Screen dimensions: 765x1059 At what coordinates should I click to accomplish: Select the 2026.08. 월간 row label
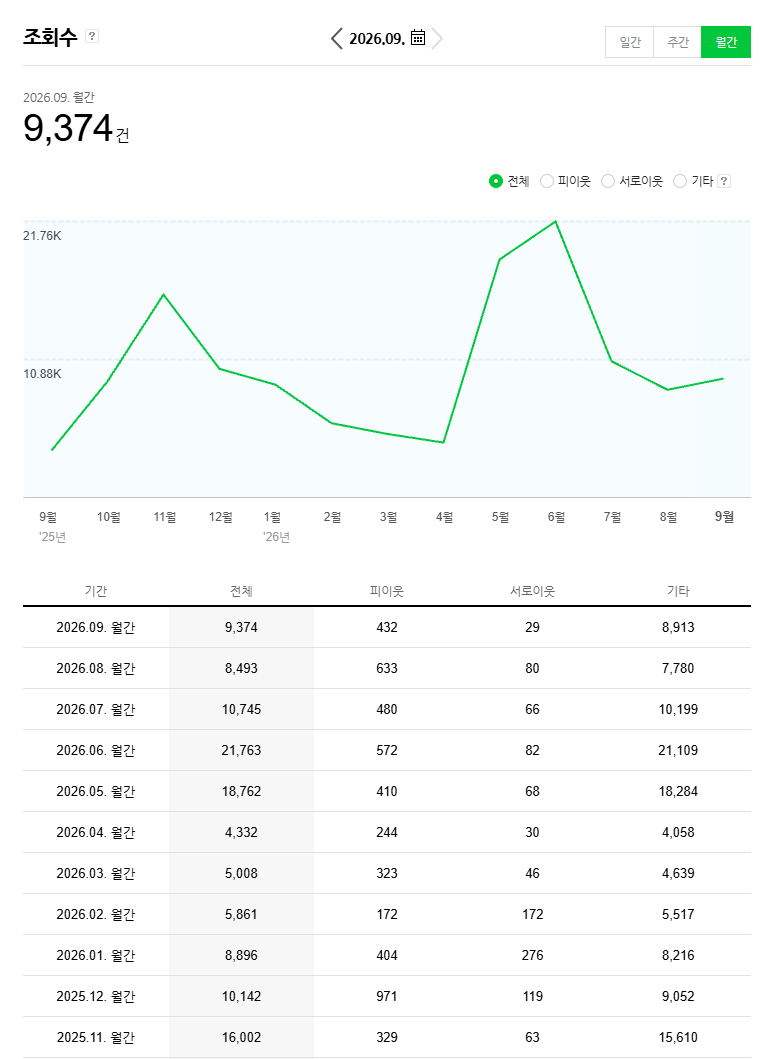[x=96, y=669]
